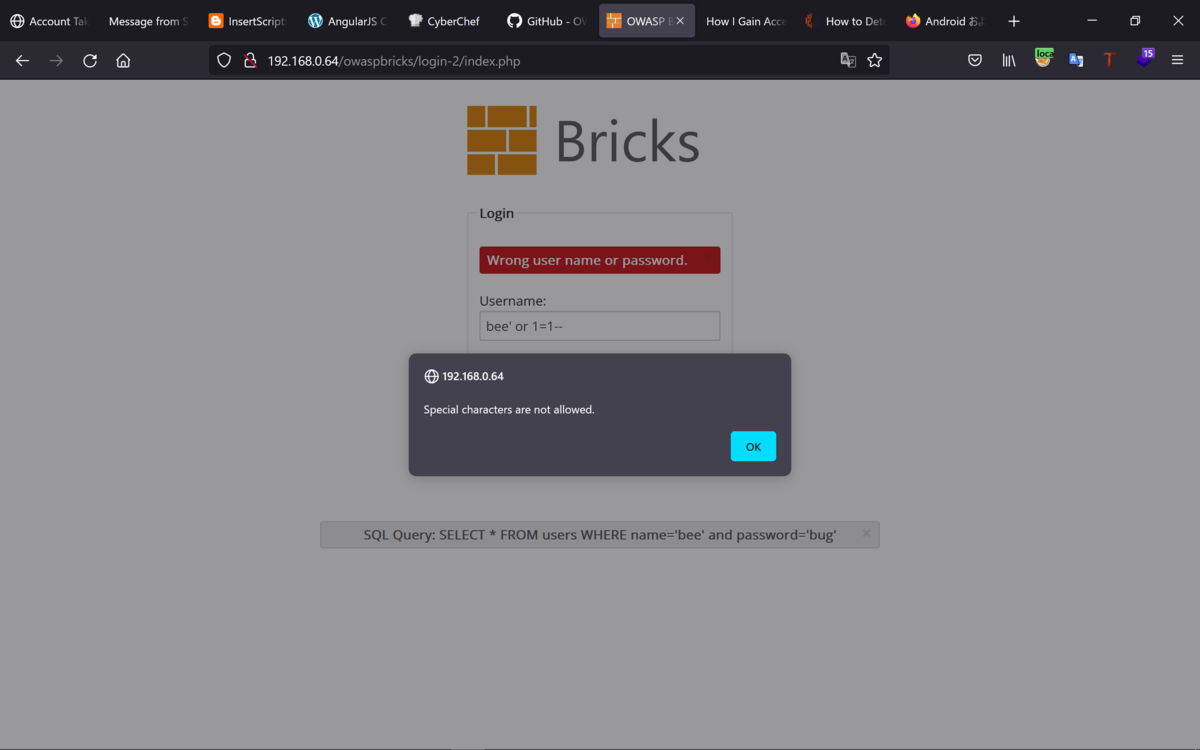Switch to the How to Det tab

(845, 21)
